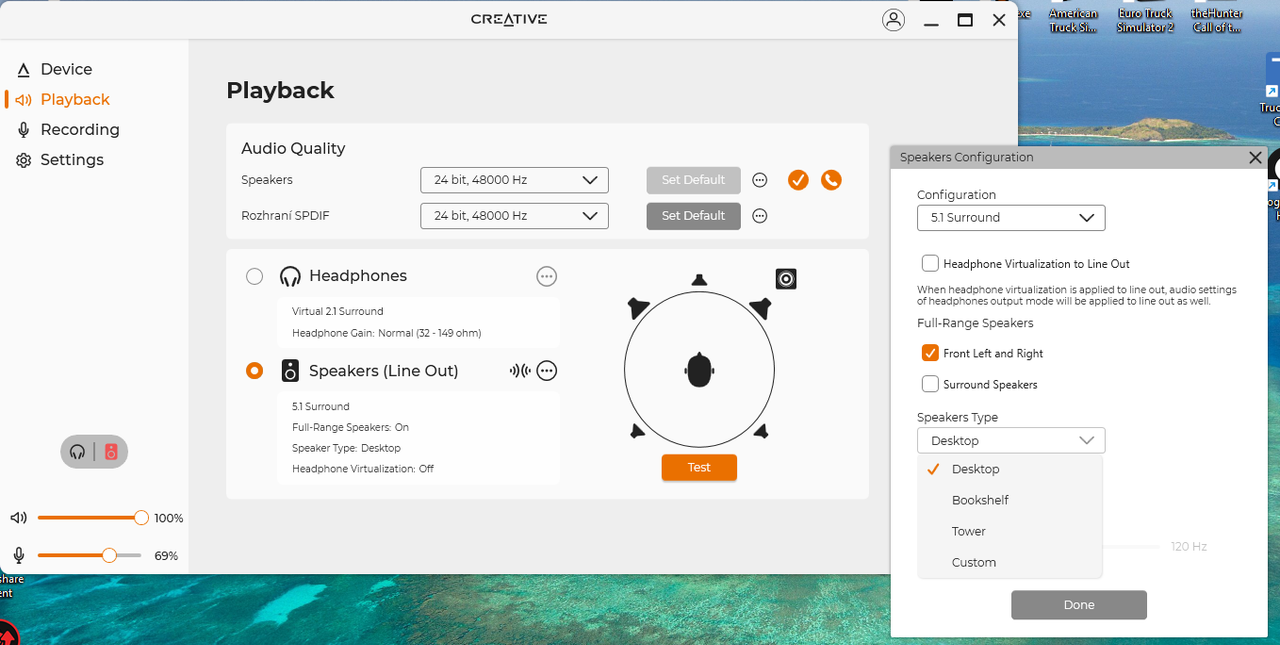
Task: Open Speakers (Line Out) more options ellipsis
Action: tap(546, 371)
